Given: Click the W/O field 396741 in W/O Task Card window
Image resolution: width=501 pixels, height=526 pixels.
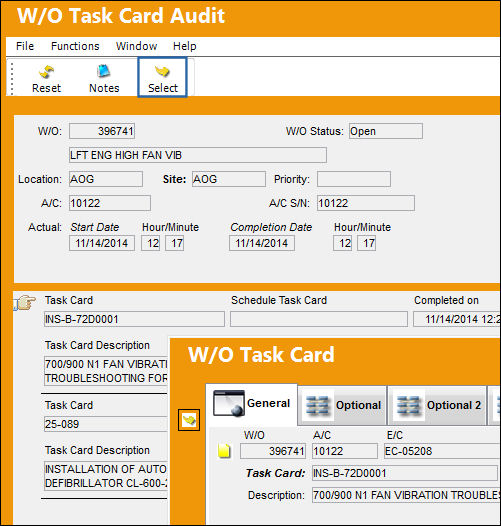Looking at the screenshot, I should coord(273,451).
